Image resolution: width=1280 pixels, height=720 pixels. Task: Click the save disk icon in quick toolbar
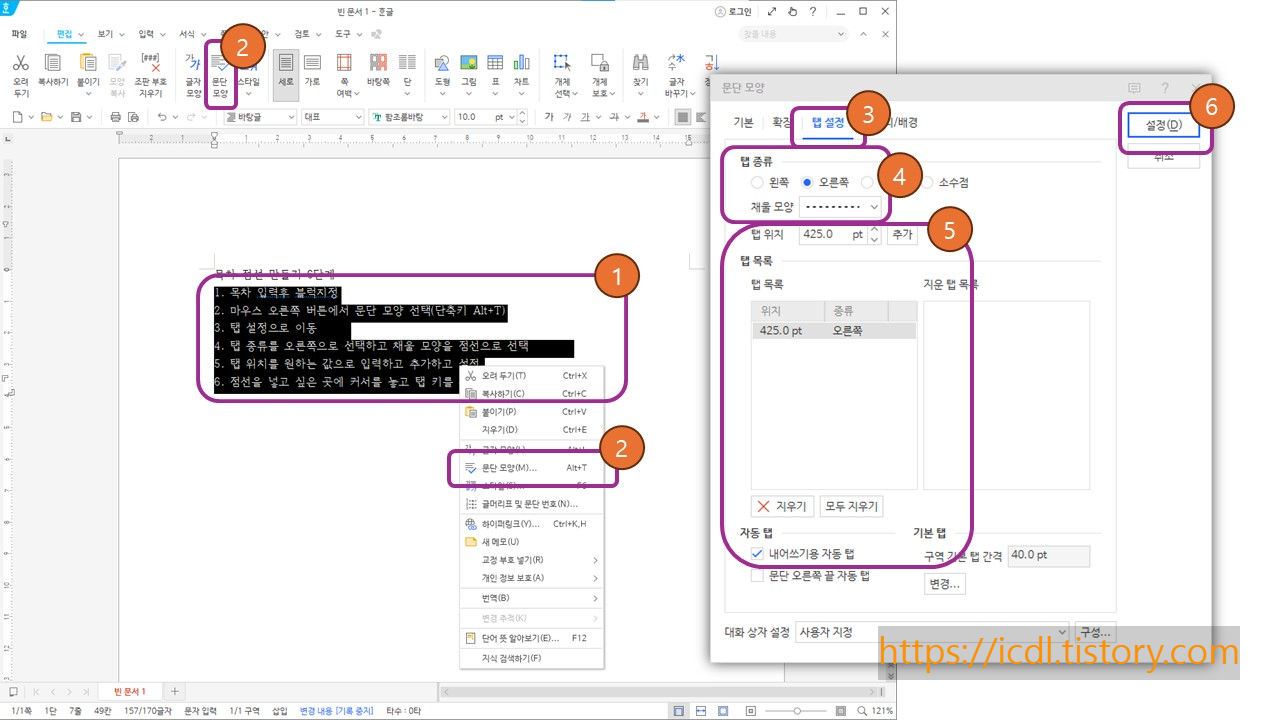(74, 117)
